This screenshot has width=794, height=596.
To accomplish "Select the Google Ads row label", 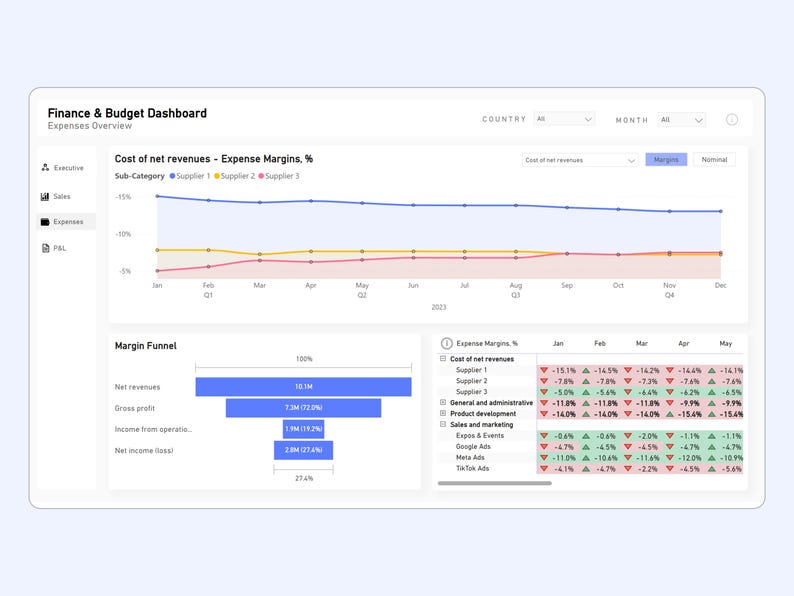I will click(x=473, y=447).
